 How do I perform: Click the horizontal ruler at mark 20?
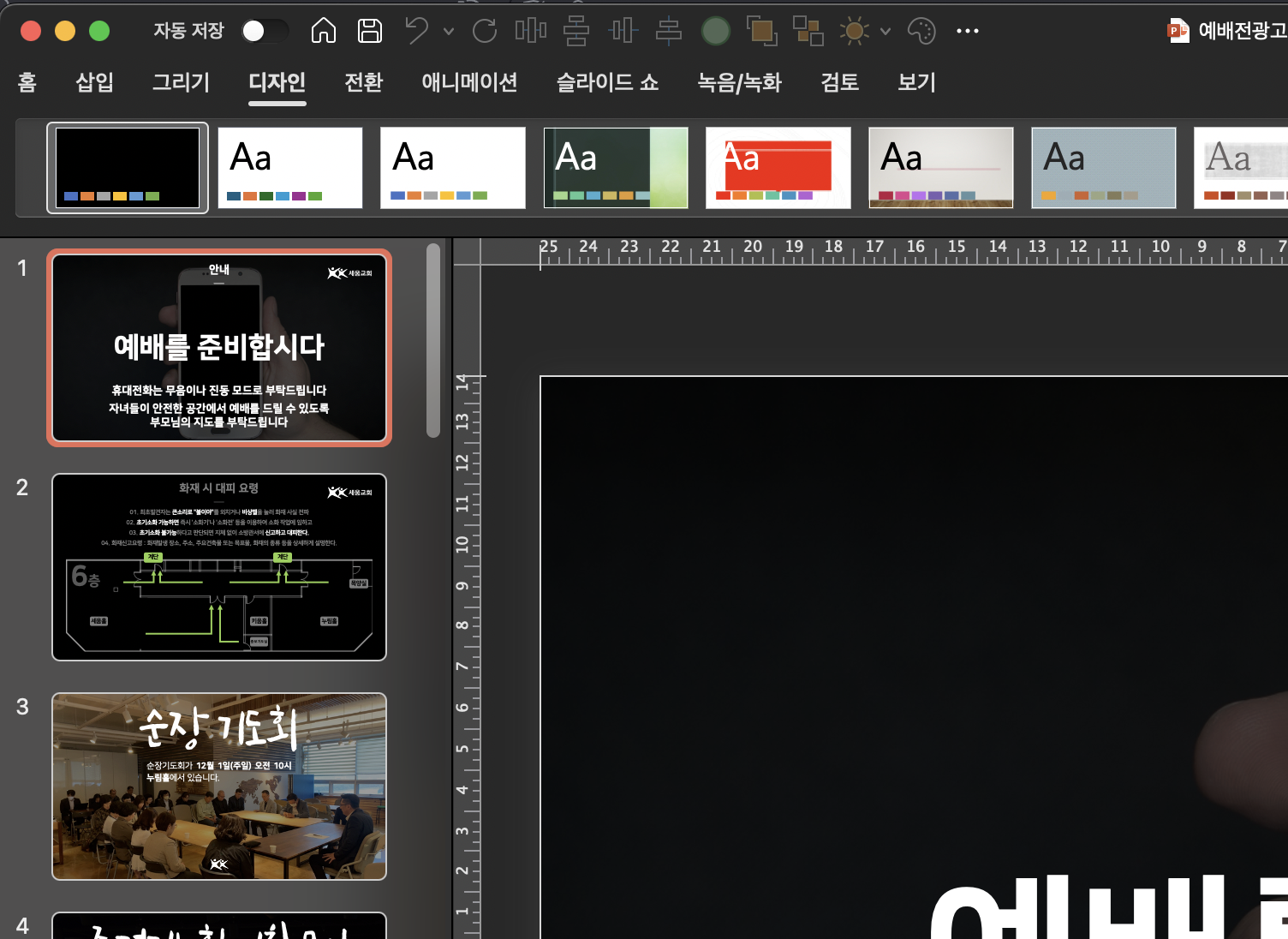click(753, 247)
